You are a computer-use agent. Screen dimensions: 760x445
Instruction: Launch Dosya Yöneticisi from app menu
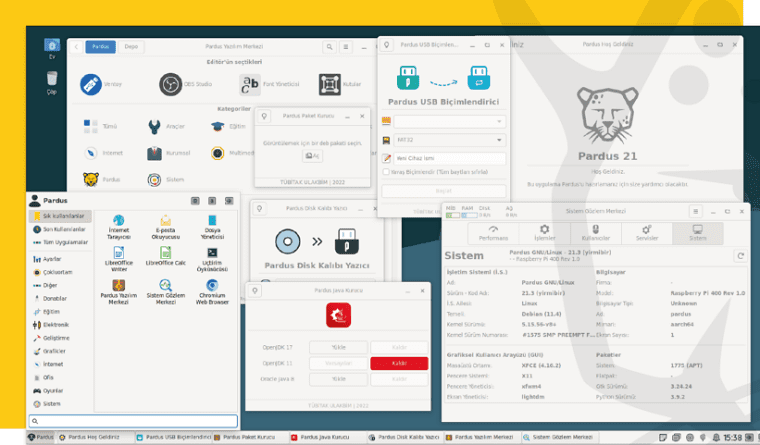[x=212, y=227]
